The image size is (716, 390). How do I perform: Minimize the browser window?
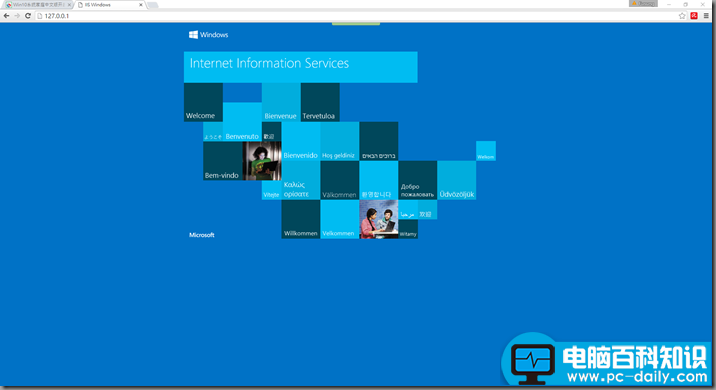(x=669, y=4)
